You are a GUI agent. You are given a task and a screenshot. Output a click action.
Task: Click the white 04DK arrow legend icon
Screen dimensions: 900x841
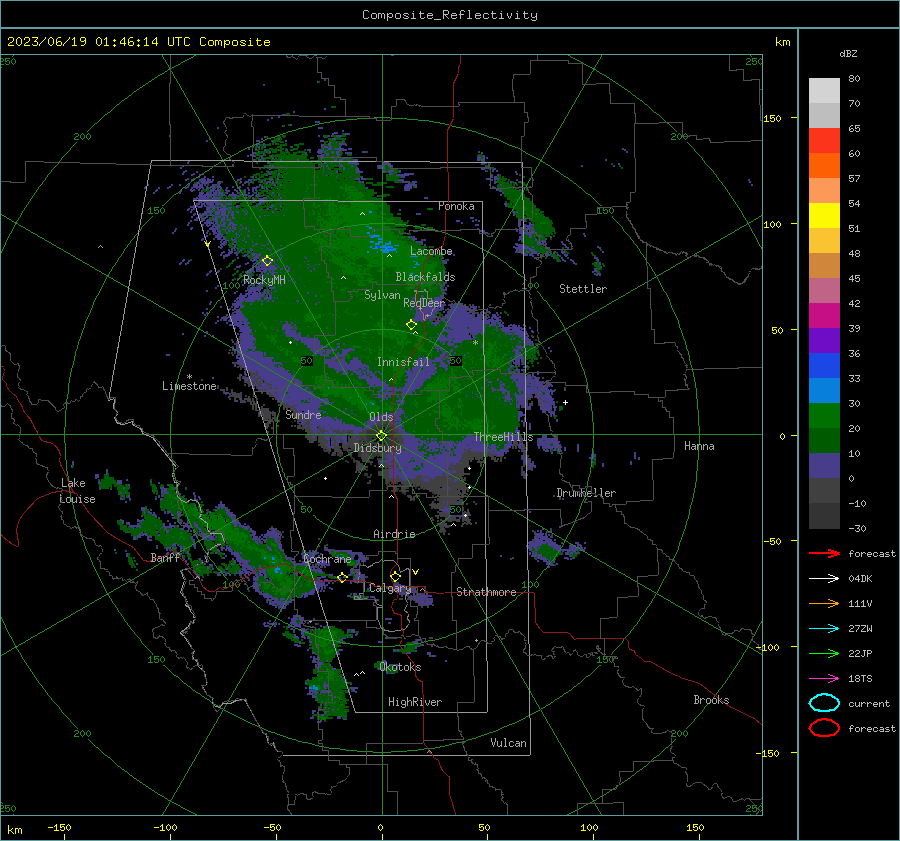click(824, 579)
